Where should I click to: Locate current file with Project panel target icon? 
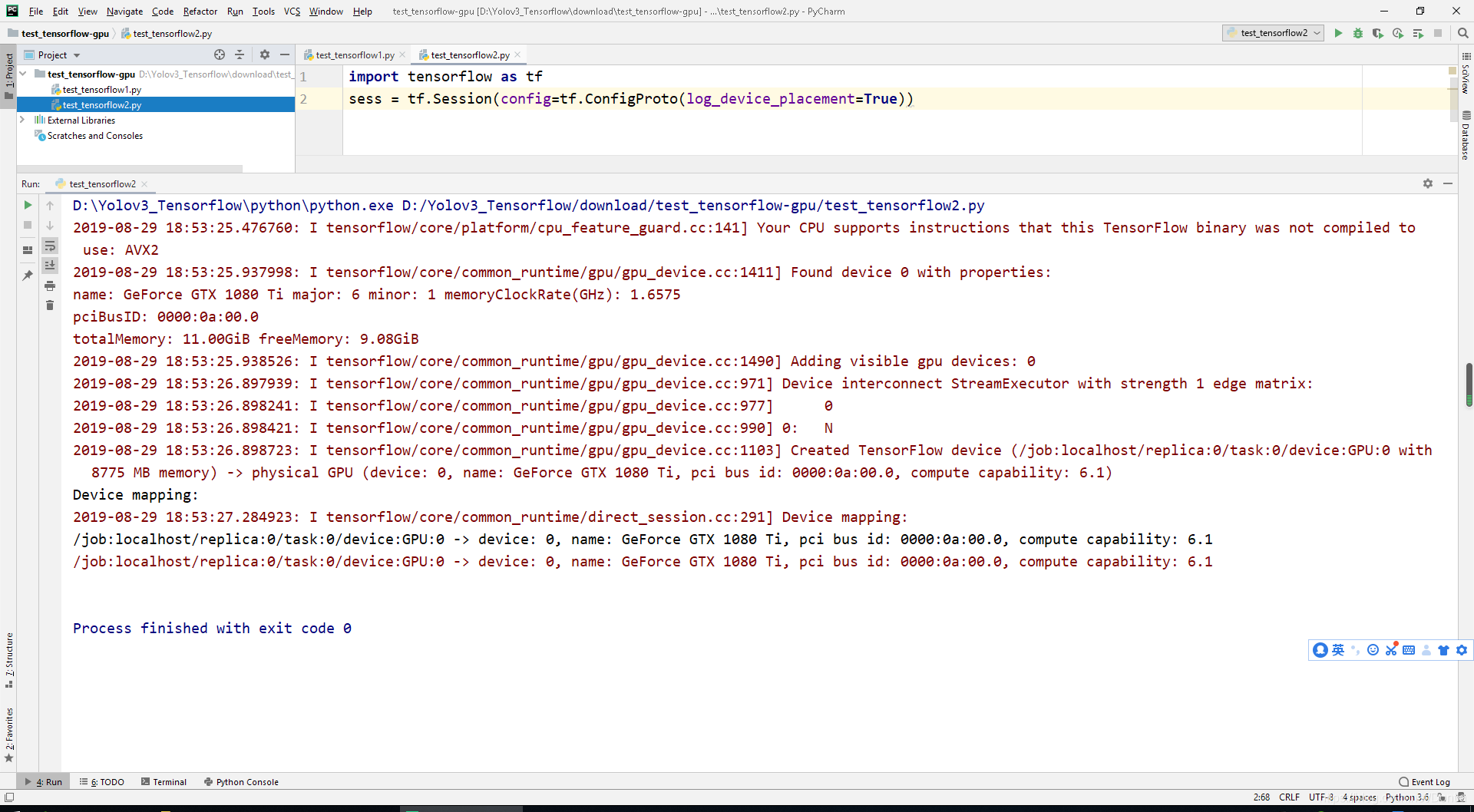[220, 54]
